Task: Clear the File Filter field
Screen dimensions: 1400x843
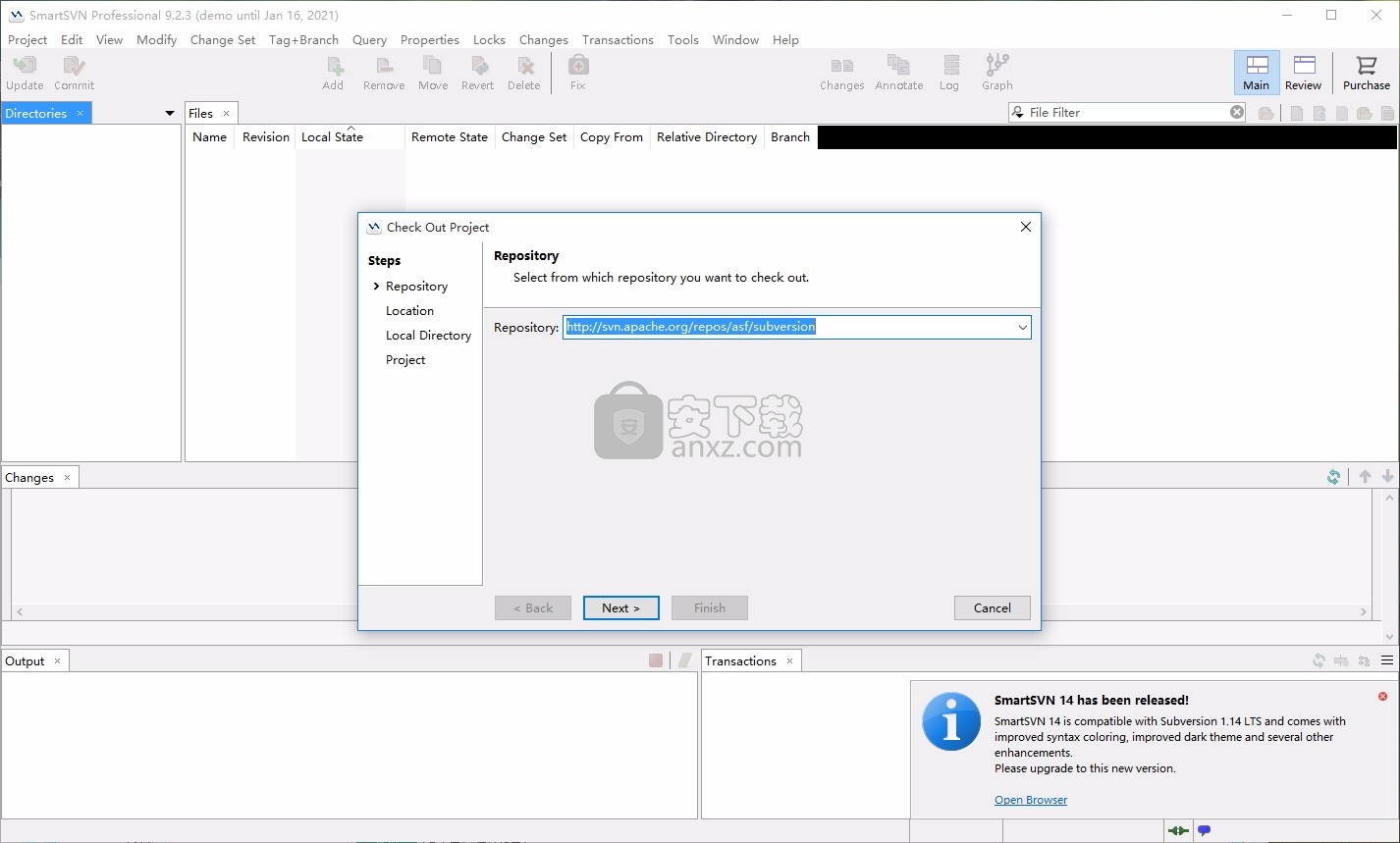Action: 1237,112
